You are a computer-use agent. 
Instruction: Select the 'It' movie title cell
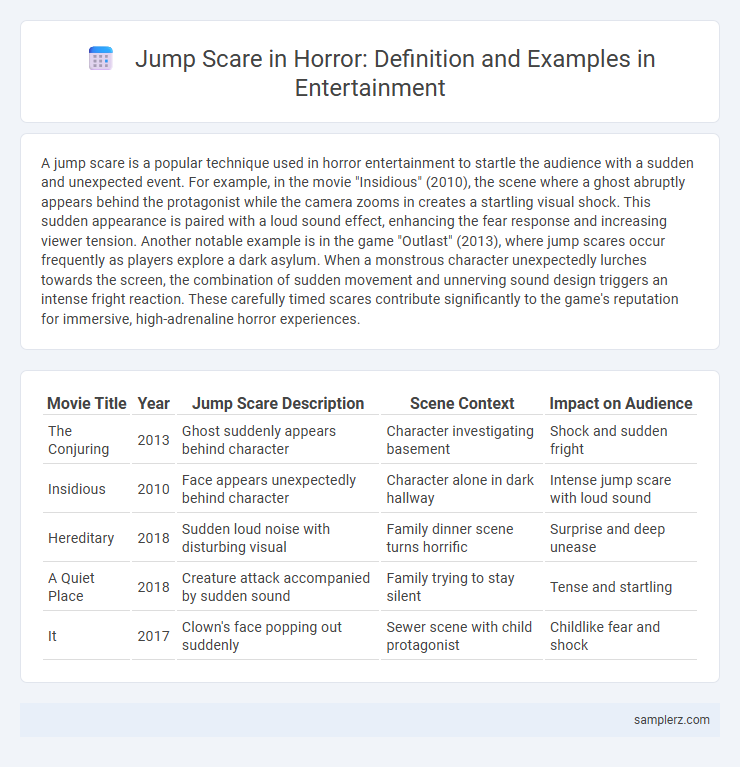[x=87, y=635]
